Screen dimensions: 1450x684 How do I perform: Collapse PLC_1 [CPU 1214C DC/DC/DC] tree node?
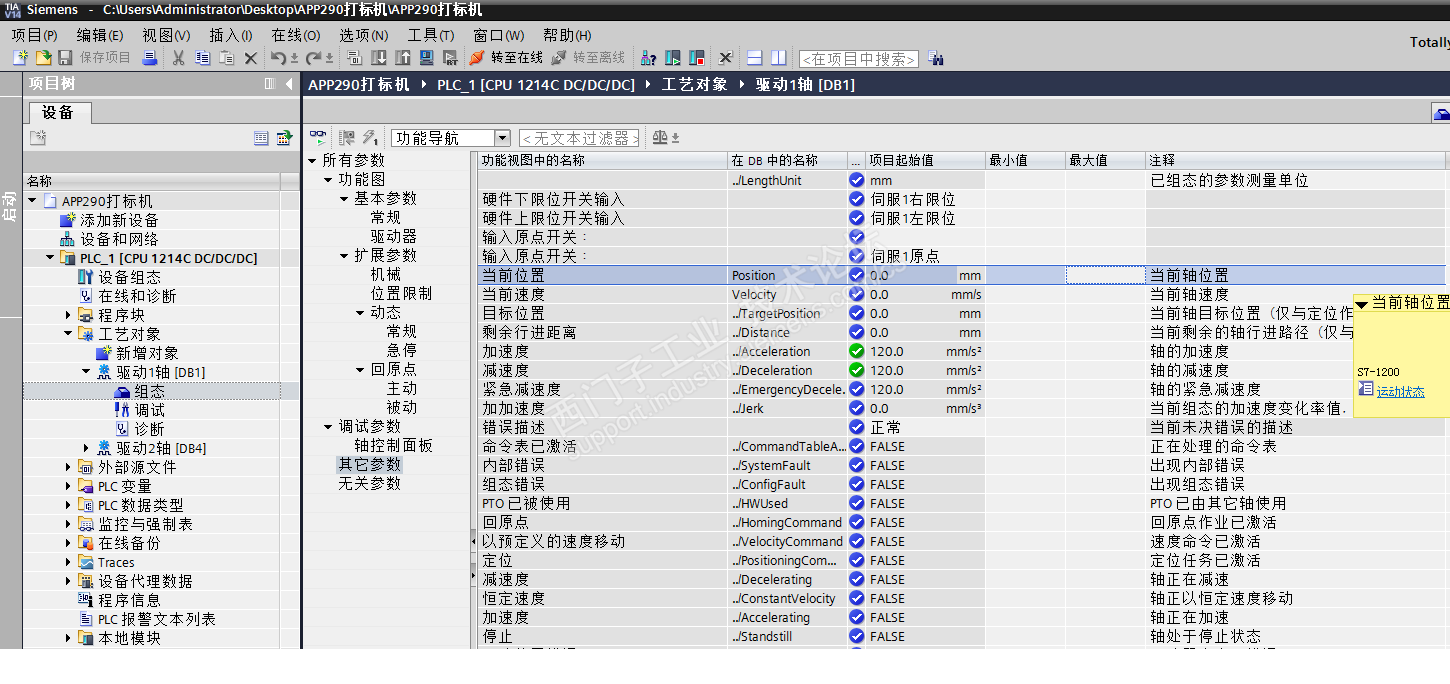coord(50,258)
